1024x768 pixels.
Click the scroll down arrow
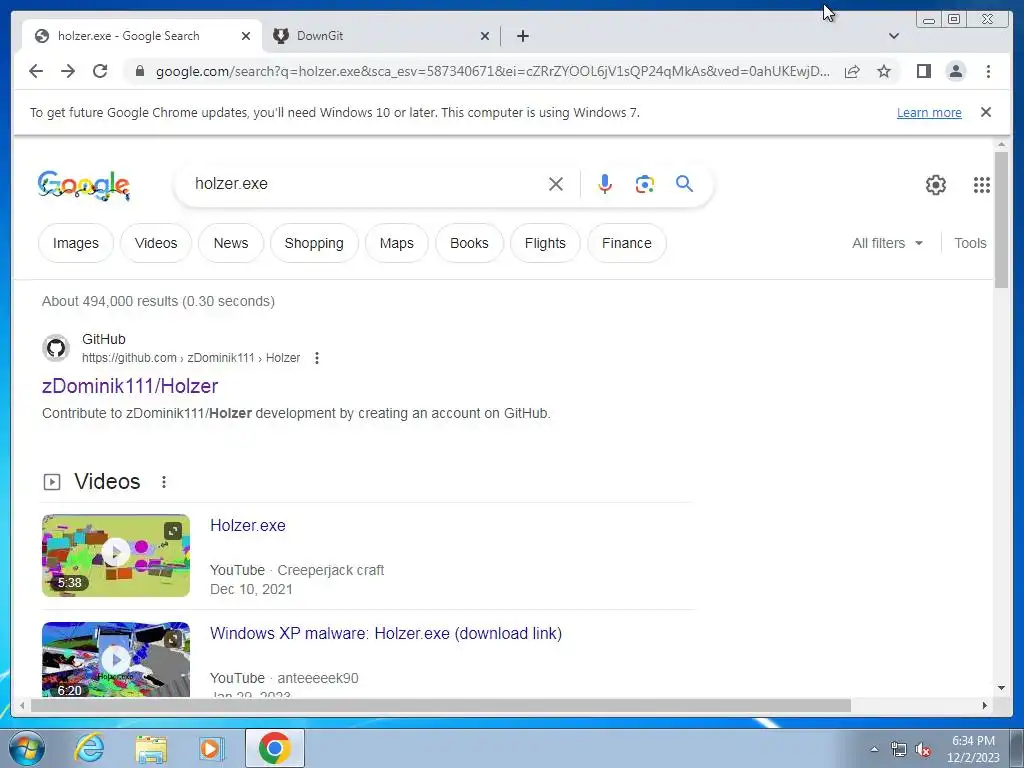pyautogui.click(x=1001, y=688)
